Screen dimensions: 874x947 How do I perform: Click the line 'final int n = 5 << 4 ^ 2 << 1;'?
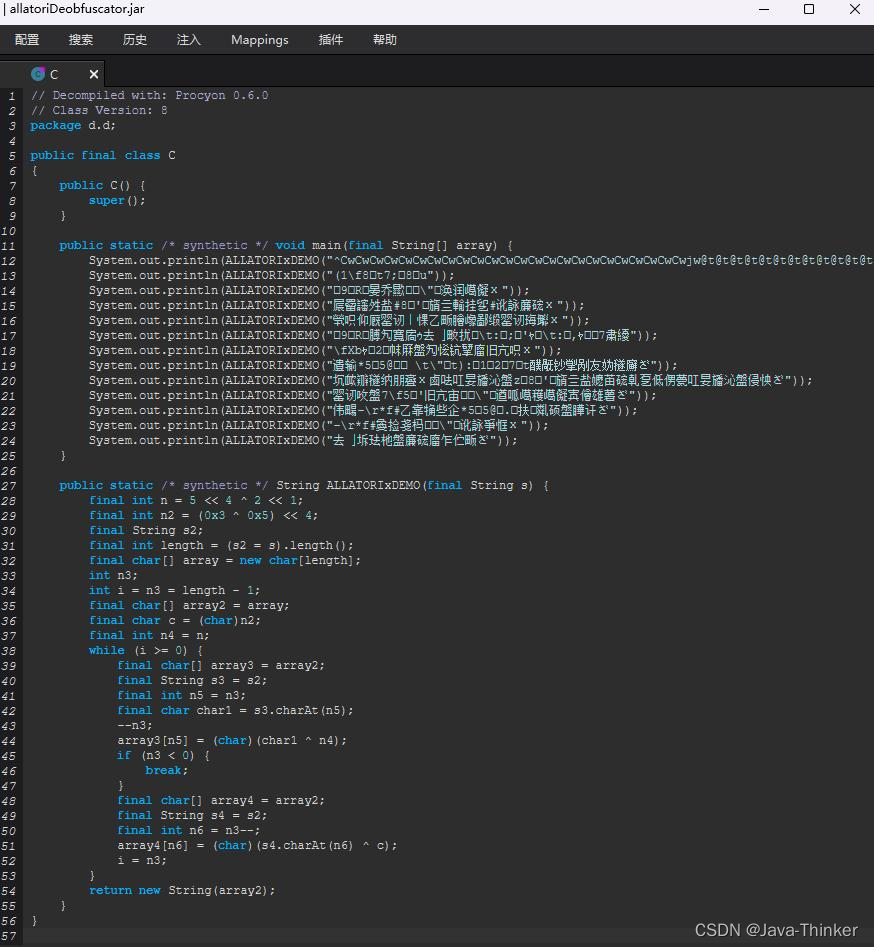(196, 500)
